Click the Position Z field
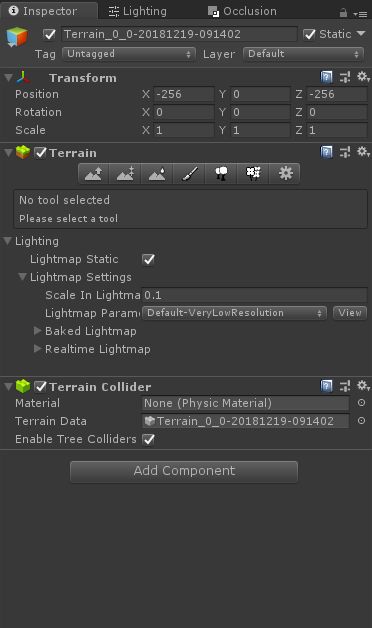372x628 pixels. tap(336, 95)
